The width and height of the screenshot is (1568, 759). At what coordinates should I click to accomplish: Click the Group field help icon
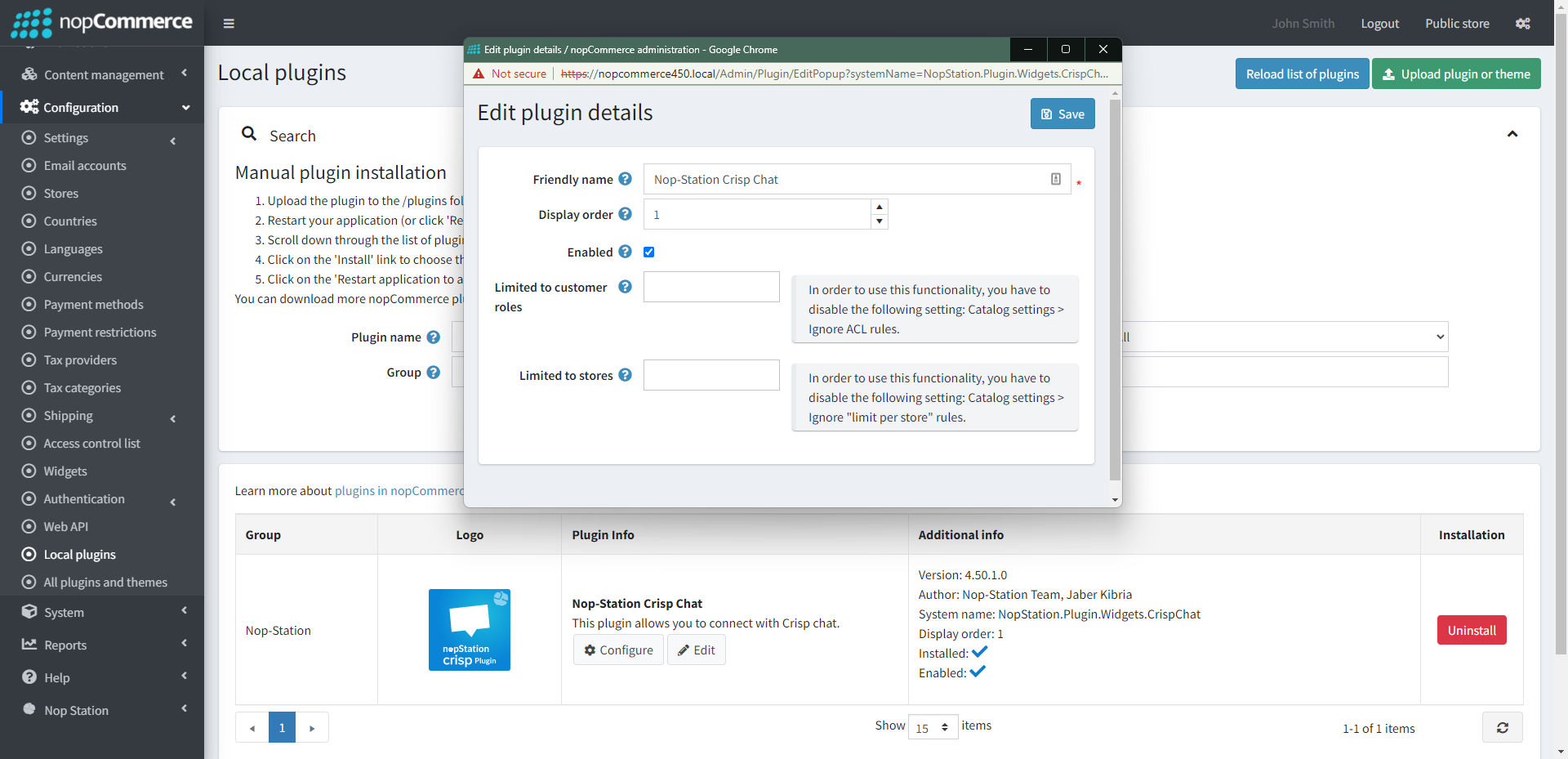(433, 372)
